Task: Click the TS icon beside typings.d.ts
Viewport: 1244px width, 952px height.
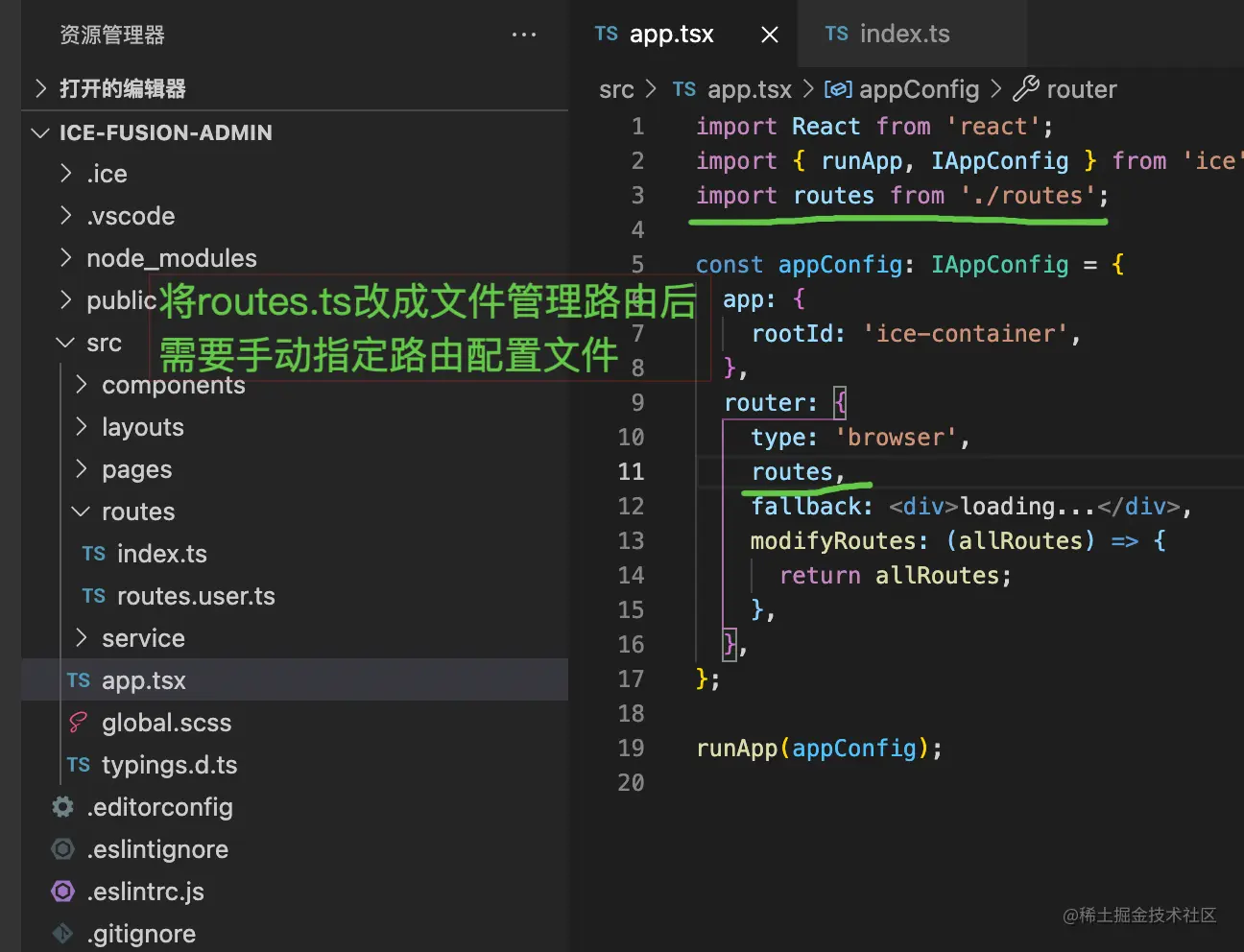Action: pyautogui.click(x=78, y=765)
